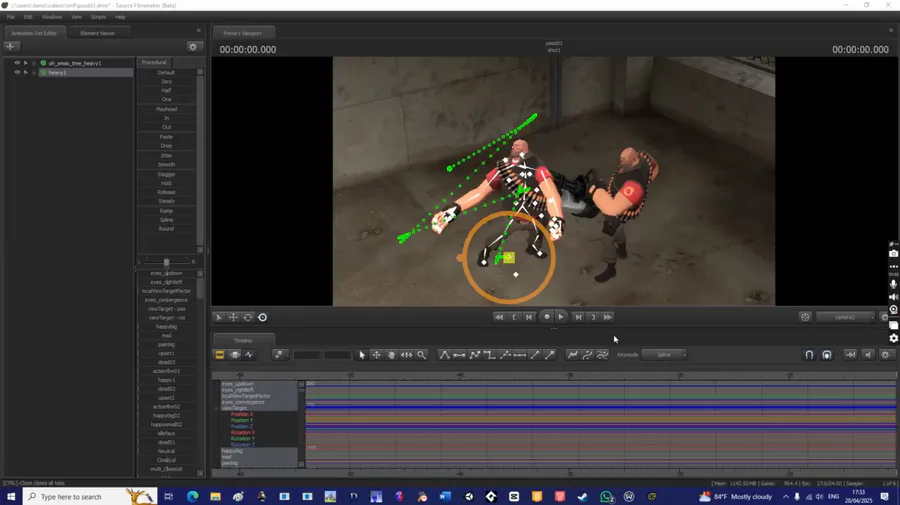Open the viewport settings gear icon

click(x=885, y=317)
